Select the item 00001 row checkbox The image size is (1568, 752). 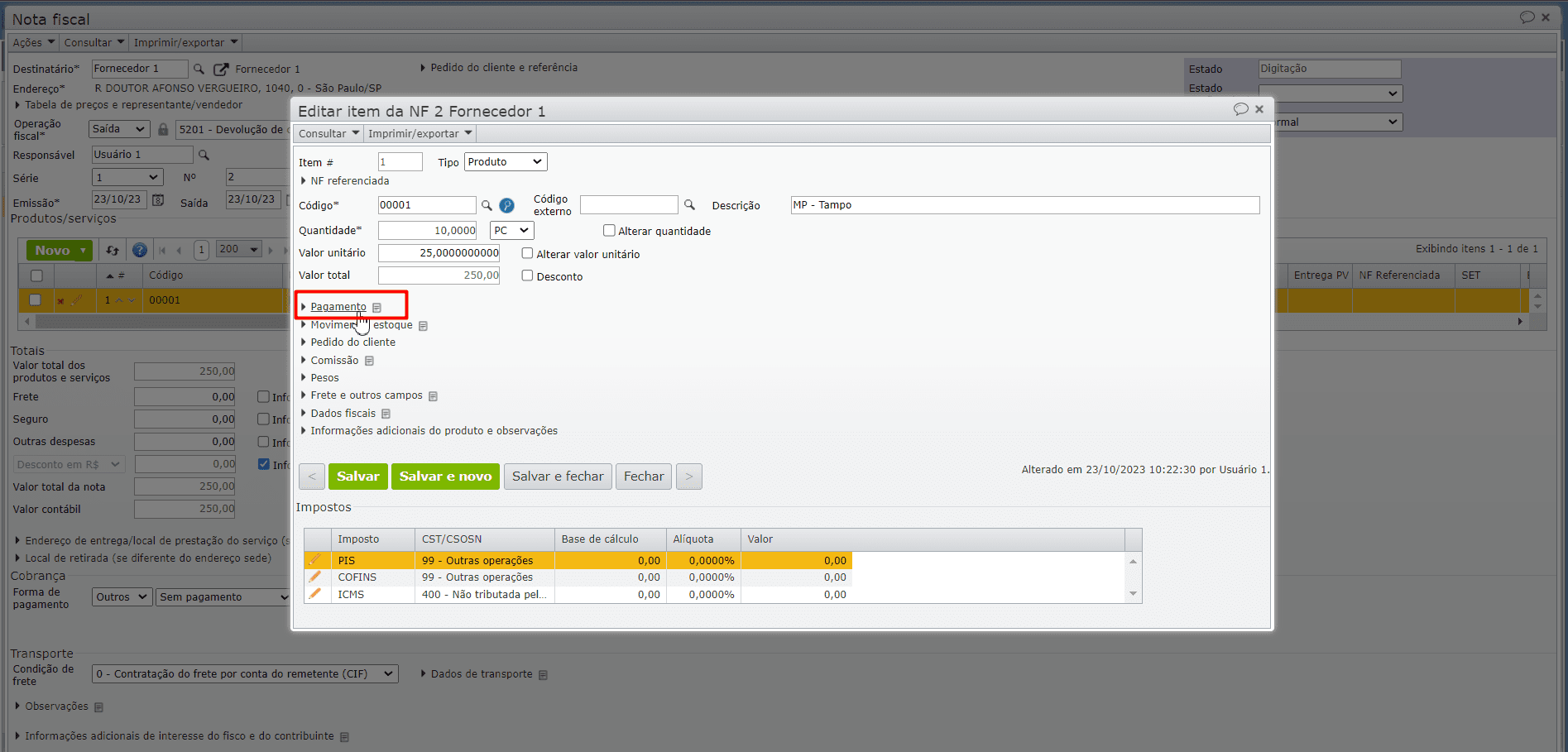[x=35, y=299]
